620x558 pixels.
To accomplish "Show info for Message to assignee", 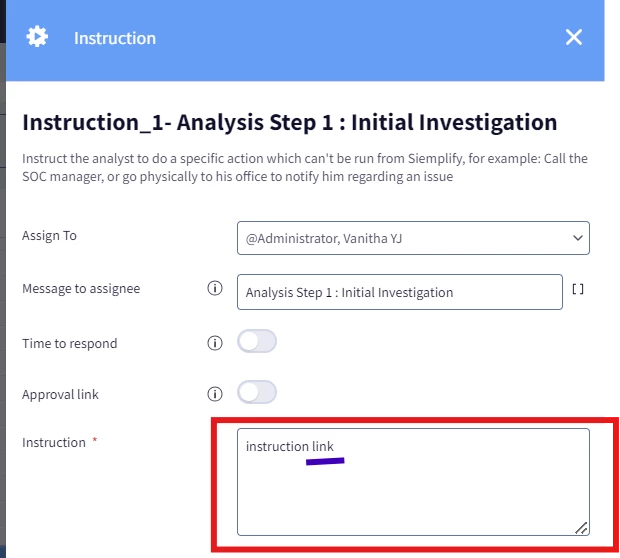I will 215,288.
